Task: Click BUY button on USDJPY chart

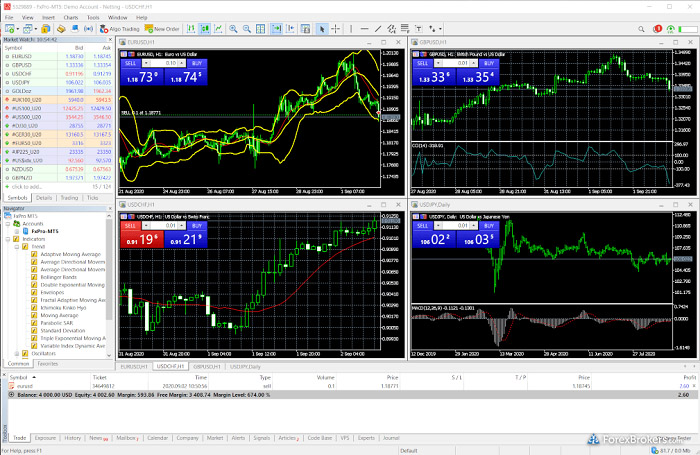Action: (489, 225)
